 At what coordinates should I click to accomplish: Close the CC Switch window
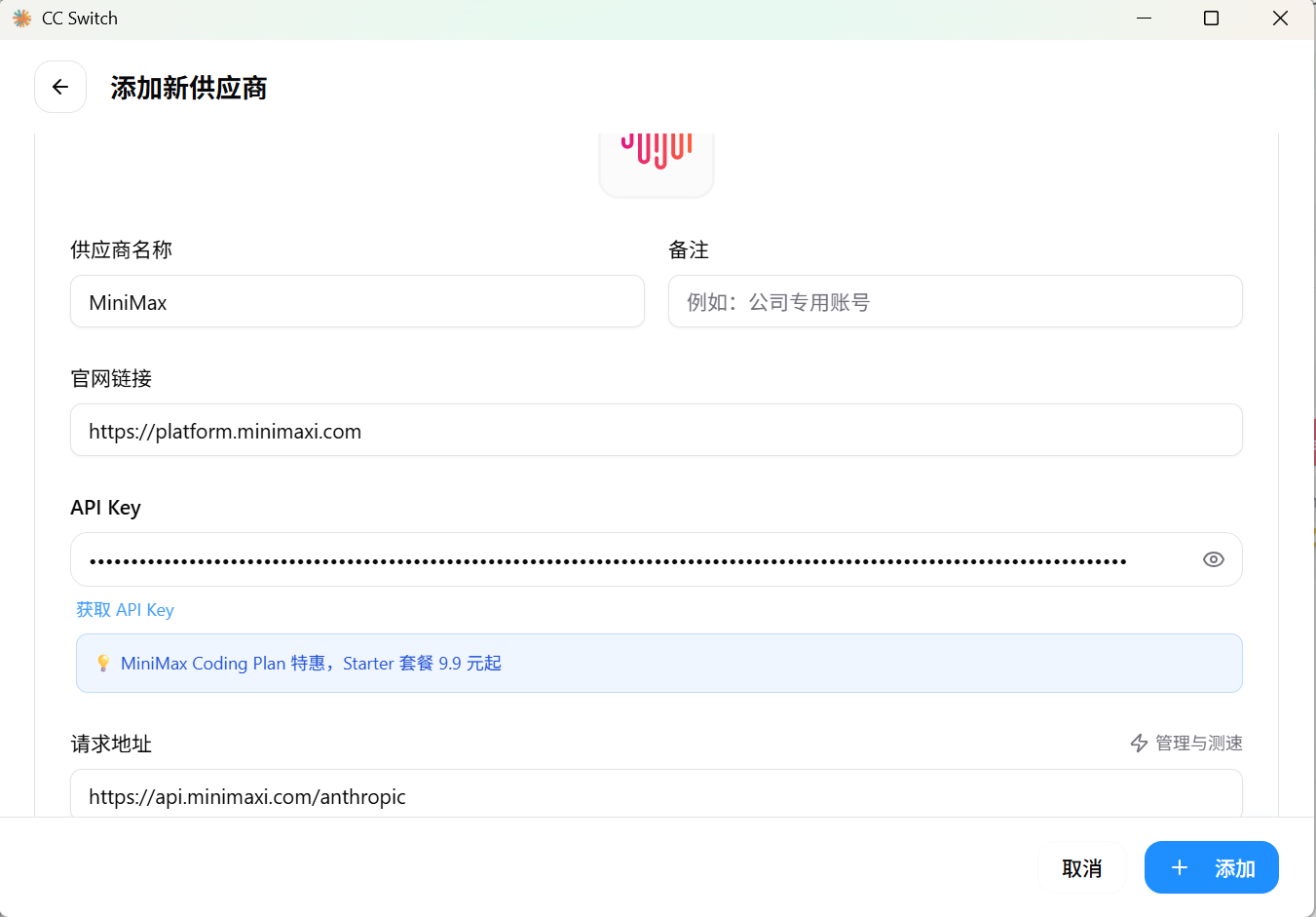point(1280,19)
